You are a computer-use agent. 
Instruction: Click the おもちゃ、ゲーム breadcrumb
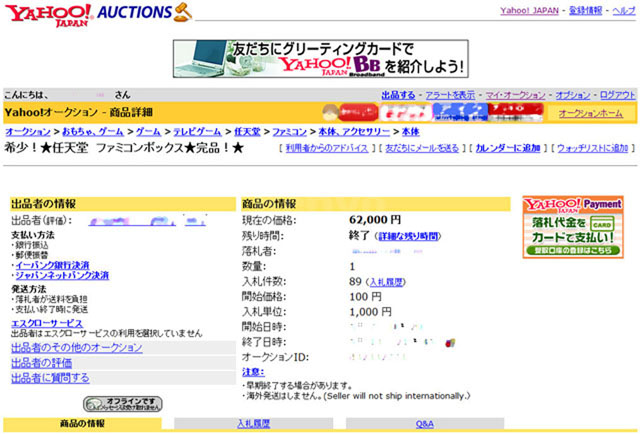93,131
